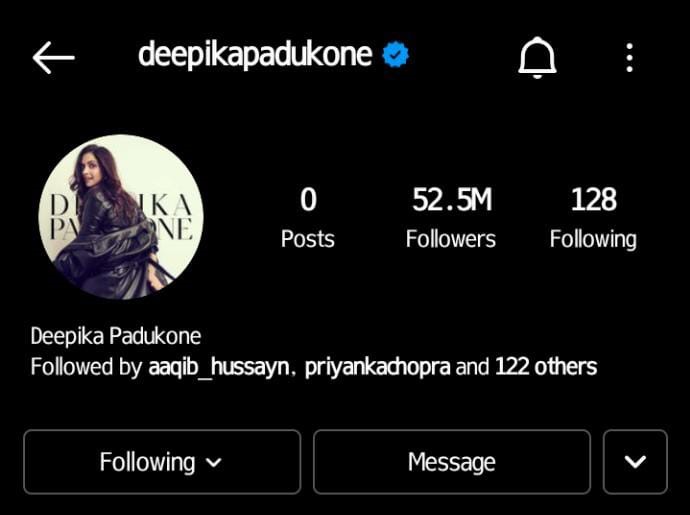Tap the Following label under 128
The width and height of the screenshot is (690, 515).
click(x=593, y=240)
